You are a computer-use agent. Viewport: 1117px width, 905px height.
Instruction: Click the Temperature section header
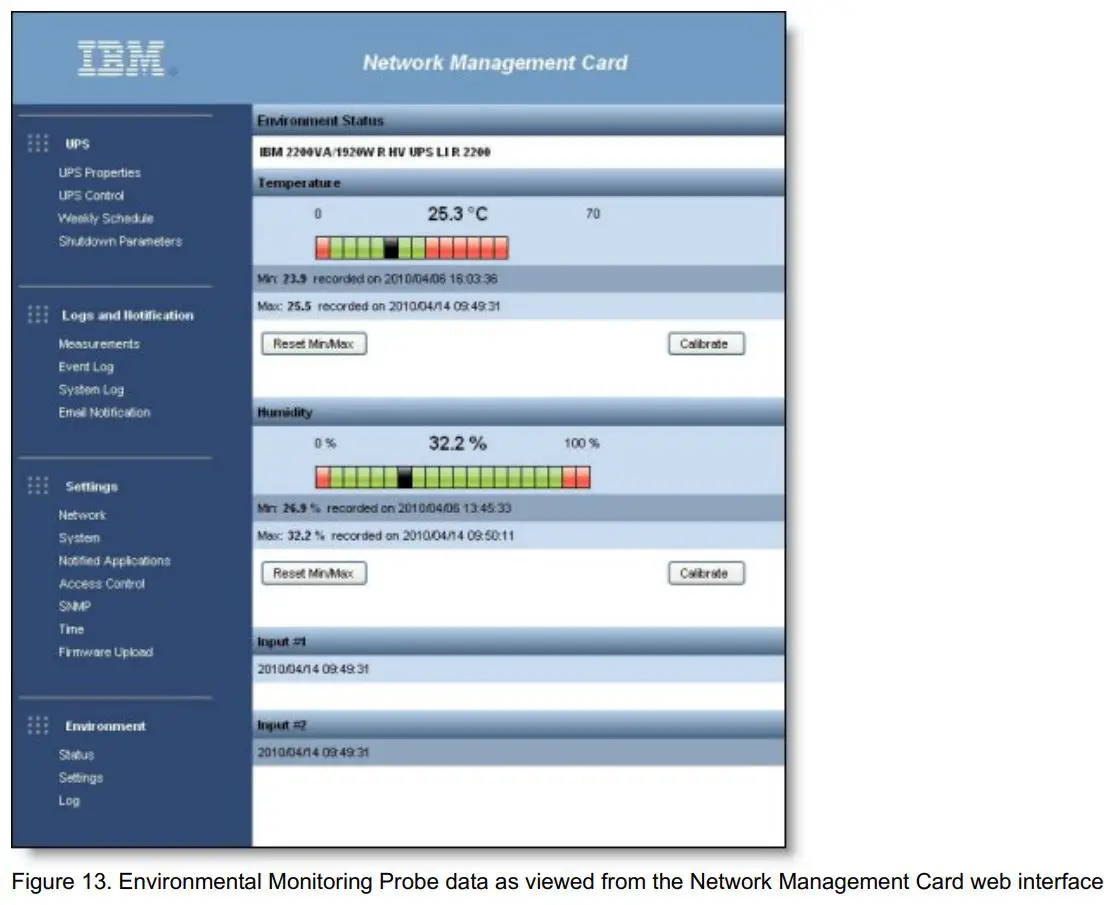coord(519,183)
